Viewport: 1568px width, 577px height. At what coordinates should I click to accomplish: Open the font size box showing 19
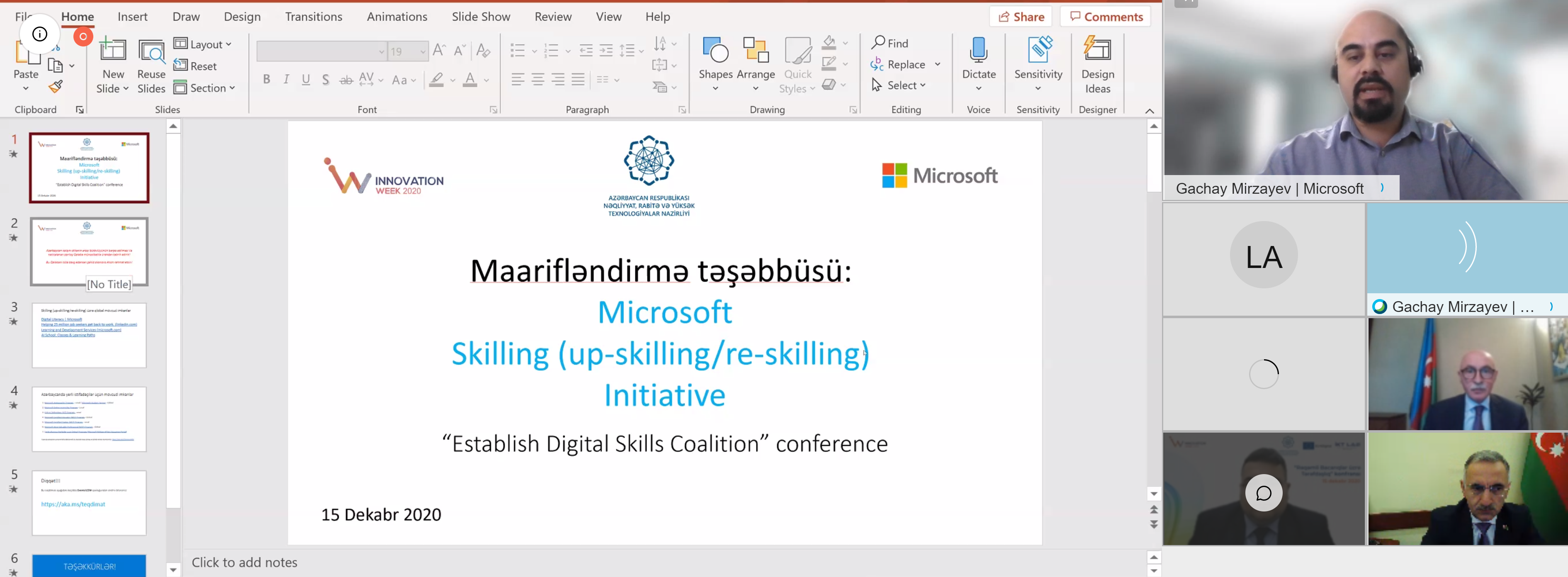pyautogui.click(x=408, y=52)
